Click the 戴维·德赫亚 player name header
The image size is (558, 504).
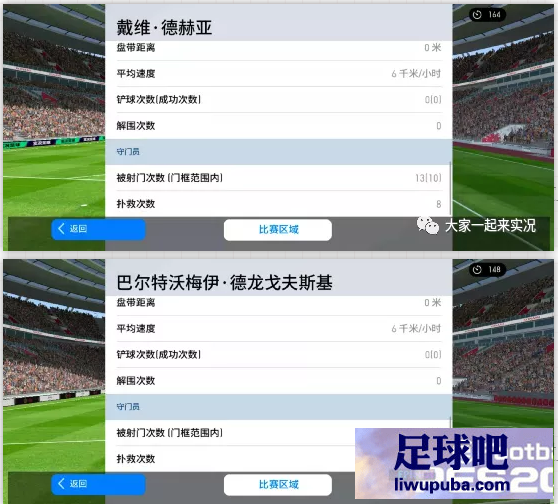tap(164, 27)
